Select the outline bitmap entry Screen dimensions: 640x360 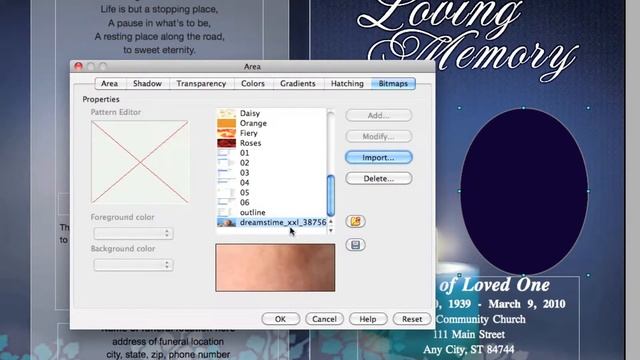click(271, 212)
